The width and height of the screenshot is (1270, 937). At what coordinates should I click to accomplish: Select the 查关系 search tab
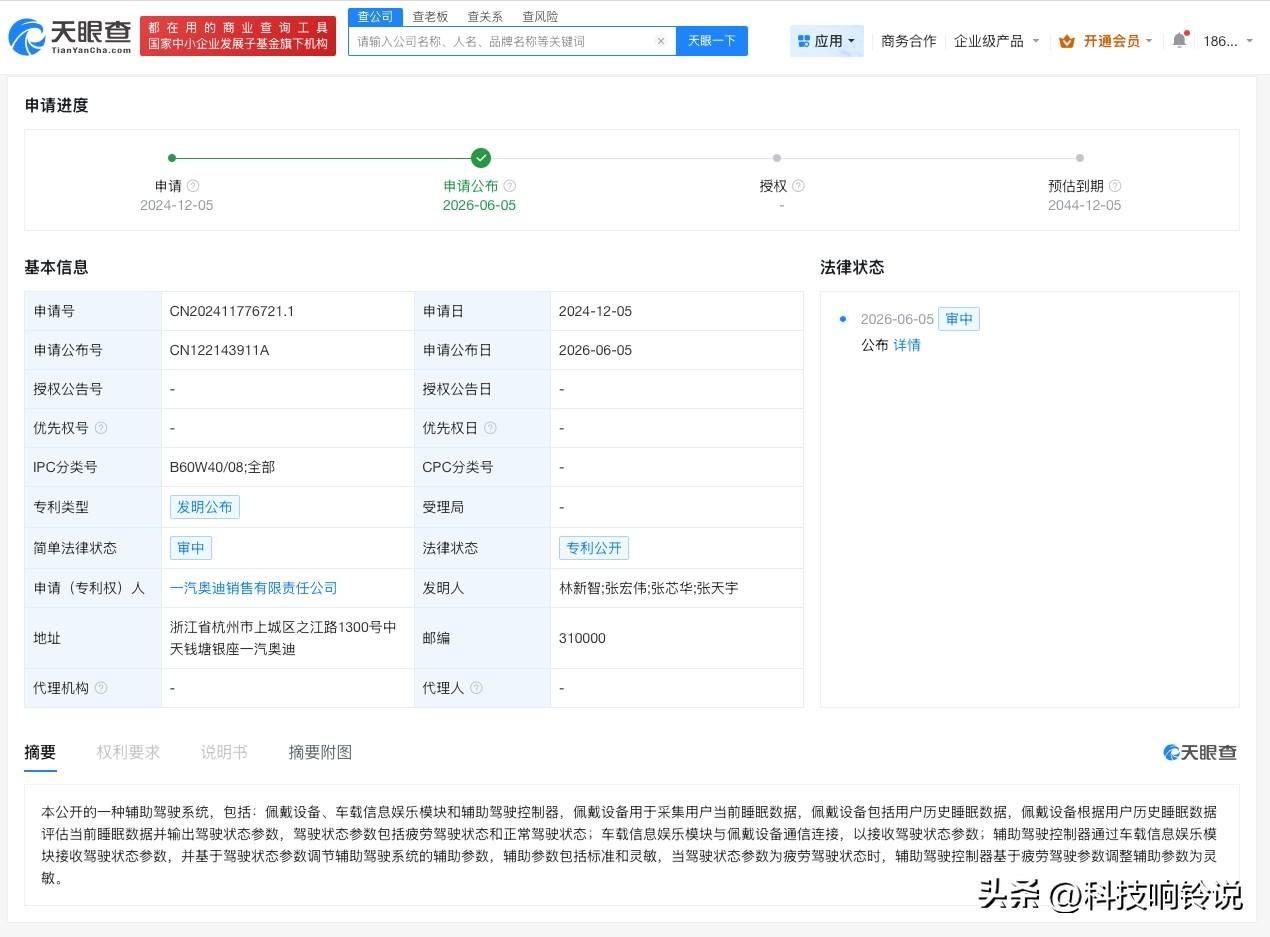tap(485, 17)
